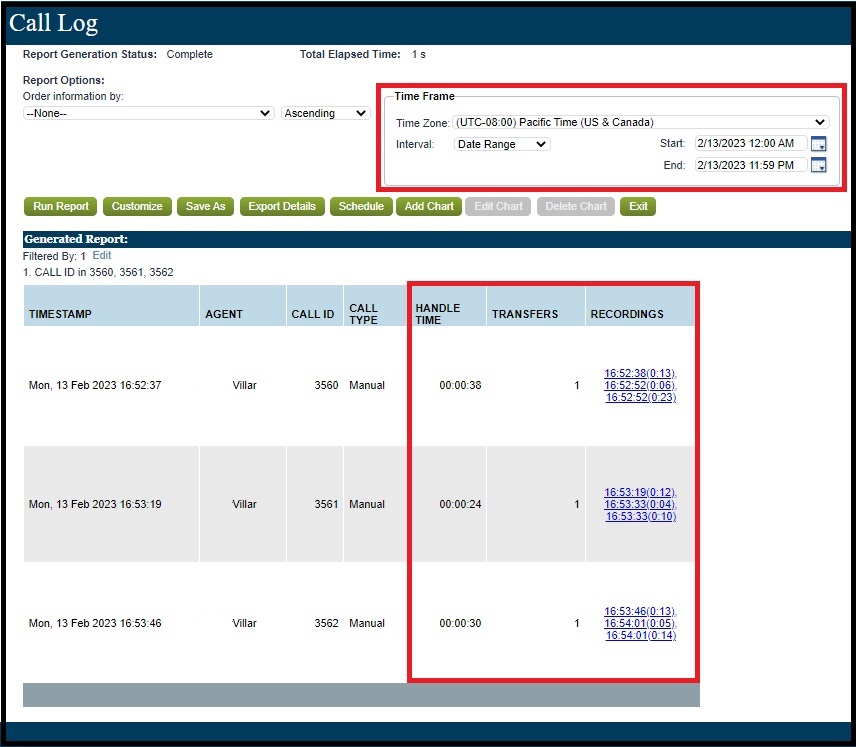This screenshot has width=856, height=747.
Task: Open recording 16:54:01(0:14)
Action: coord(641,636)
